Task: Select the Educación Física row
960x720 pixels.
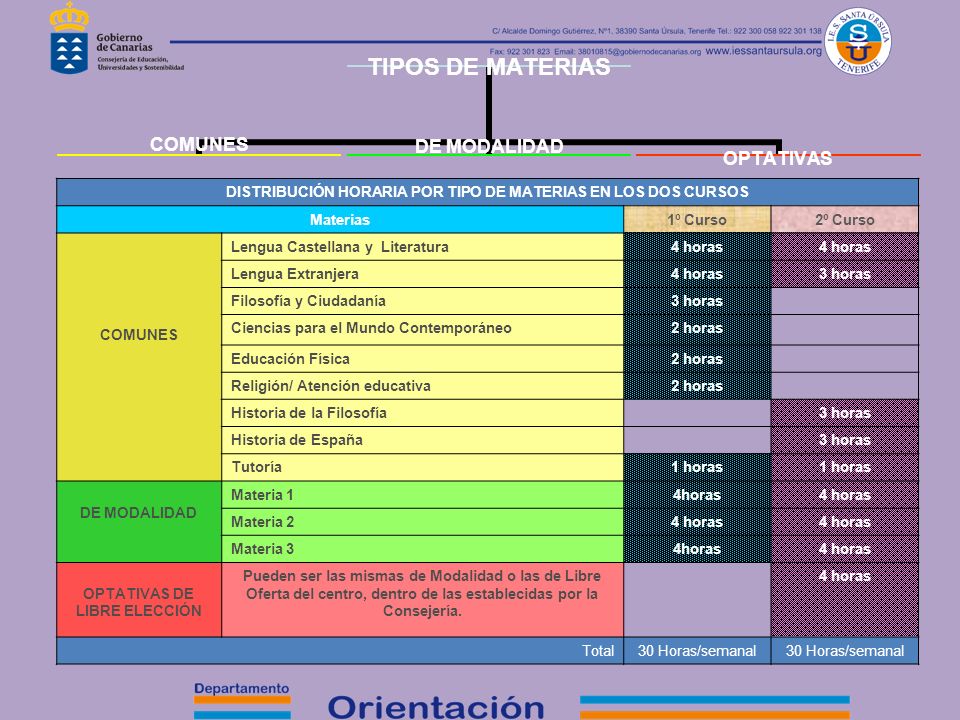Action: tap(422, 359)
